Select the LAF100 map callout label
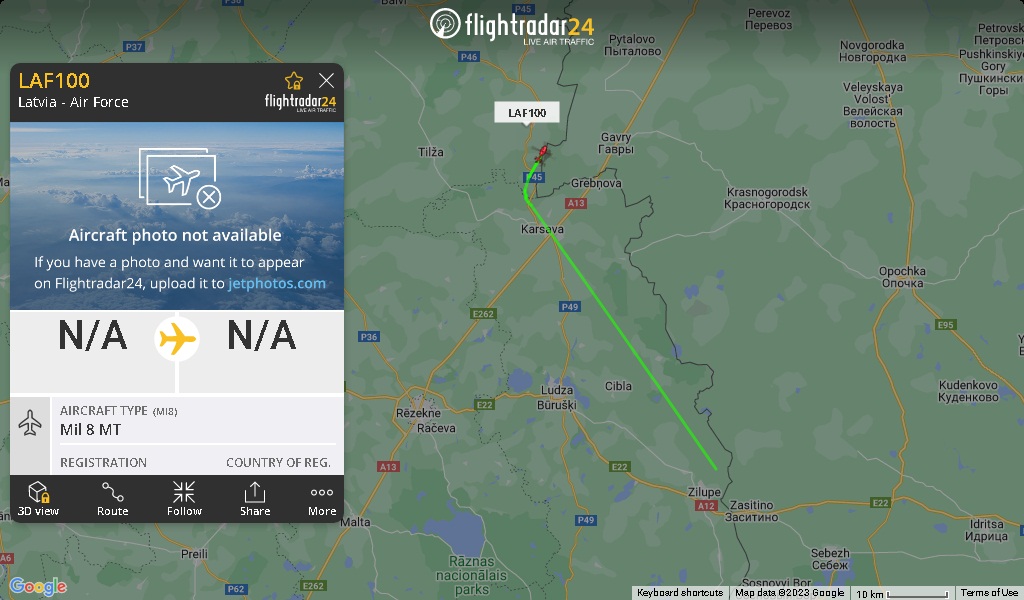The height and width of the screenshot is (600, 1024). [x=527, y=113]
